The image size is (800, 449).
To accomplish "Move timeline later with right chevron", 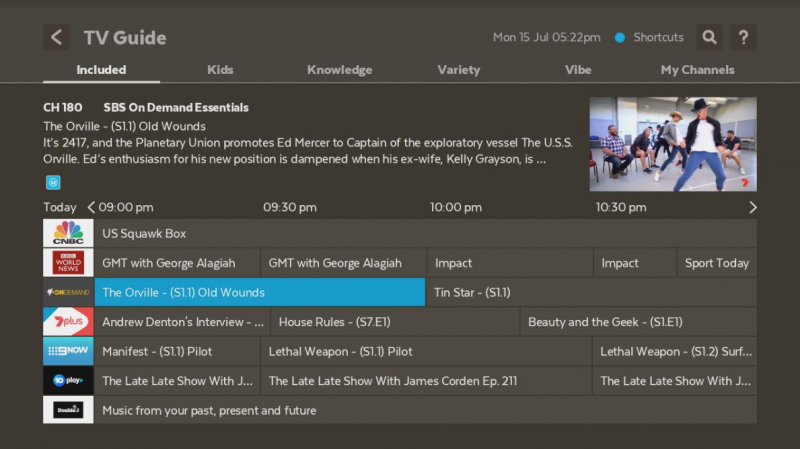I will 753,207.
